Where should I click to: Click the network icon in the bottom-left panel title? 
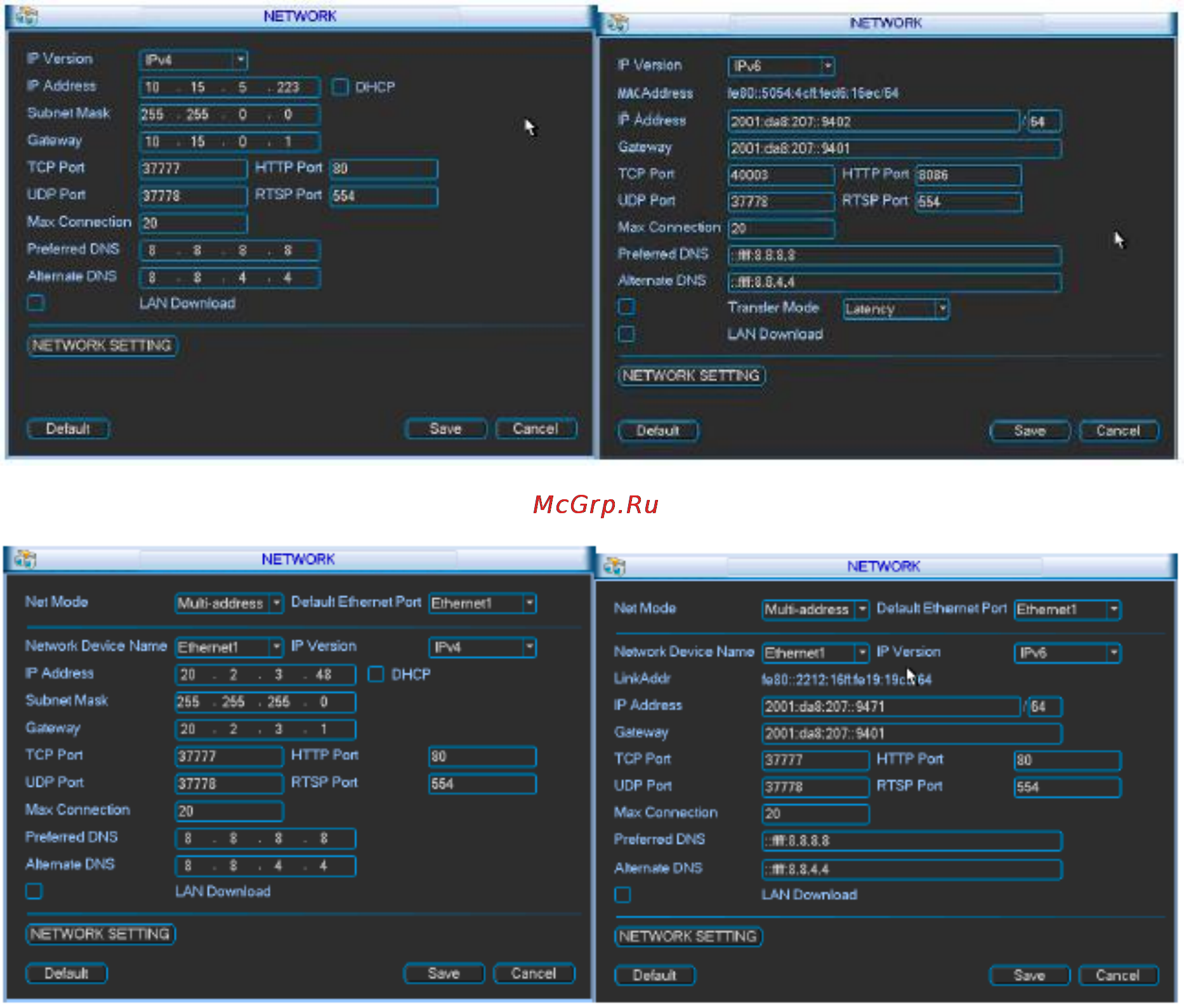(25, 560)
